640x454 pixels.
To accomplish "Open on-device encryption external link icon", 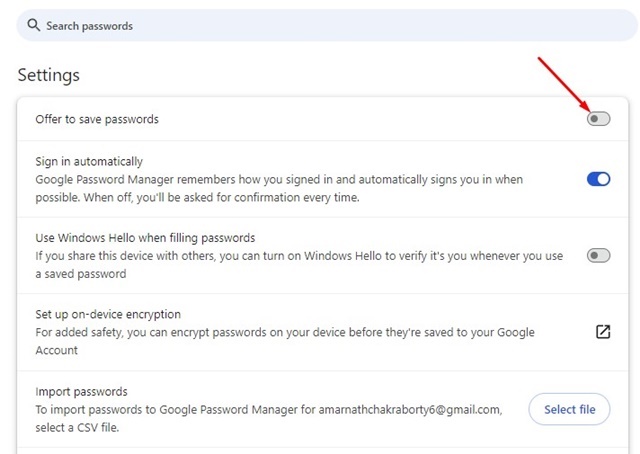I will (x=602, y=332).
